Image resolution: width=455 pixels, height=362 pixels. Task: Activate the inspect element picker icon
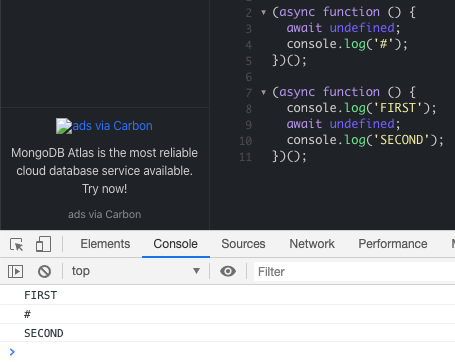point(16,244)
